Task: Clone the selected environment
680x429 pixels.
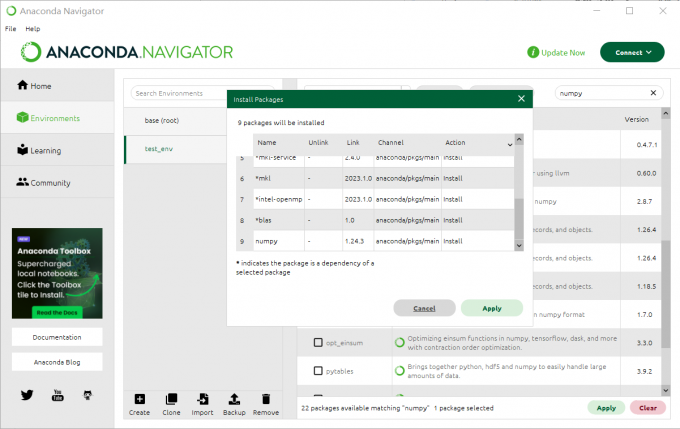Action: [x=171, y=404]
